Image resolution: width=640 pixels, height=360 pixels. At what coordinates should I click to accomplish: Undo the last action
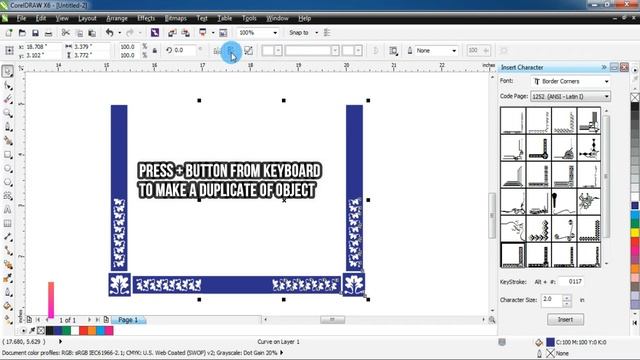click(109, 33)
